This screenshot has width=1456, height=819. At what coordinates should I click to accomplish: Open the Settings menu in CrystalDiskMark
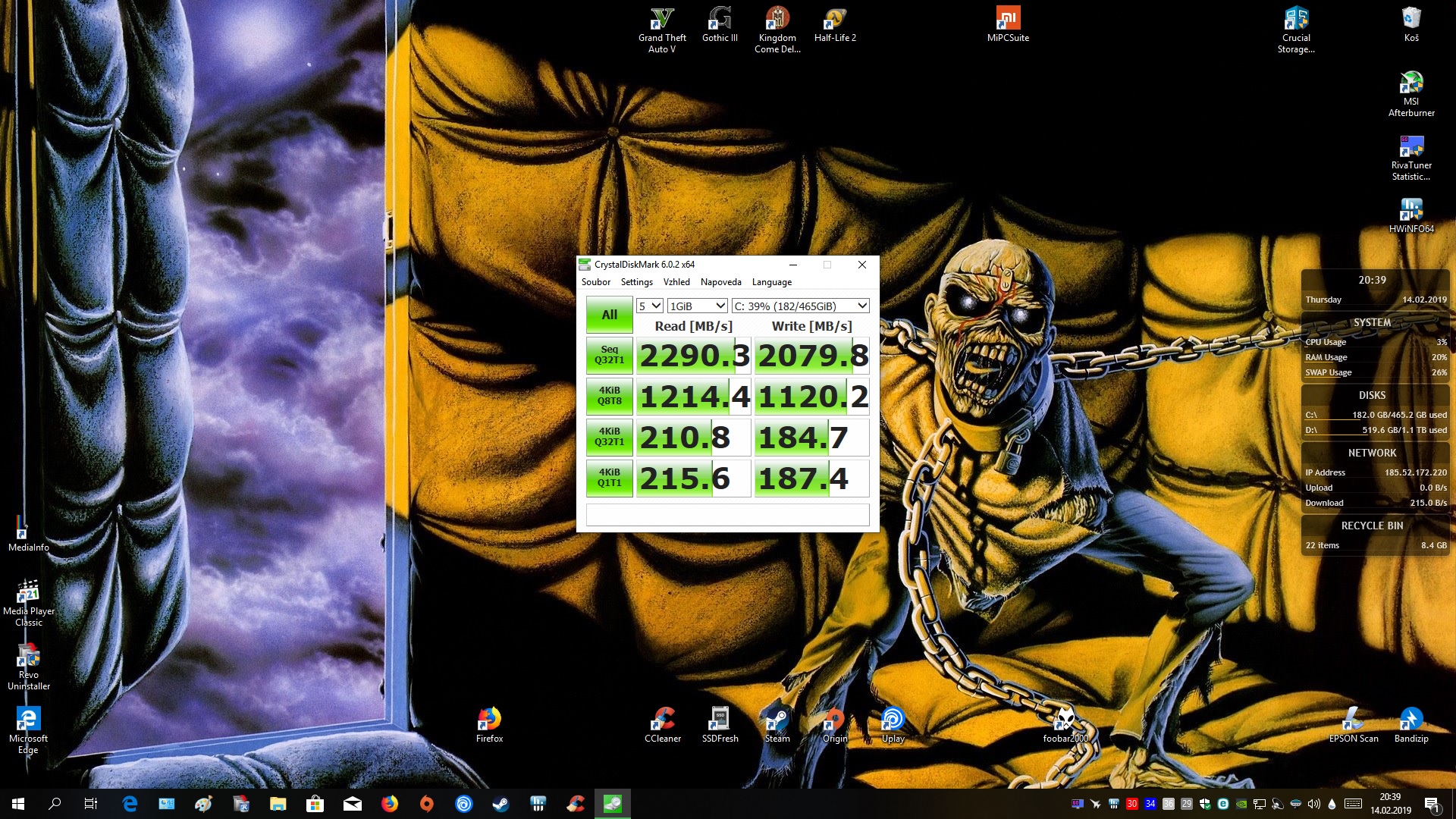[x=636, y=282]
